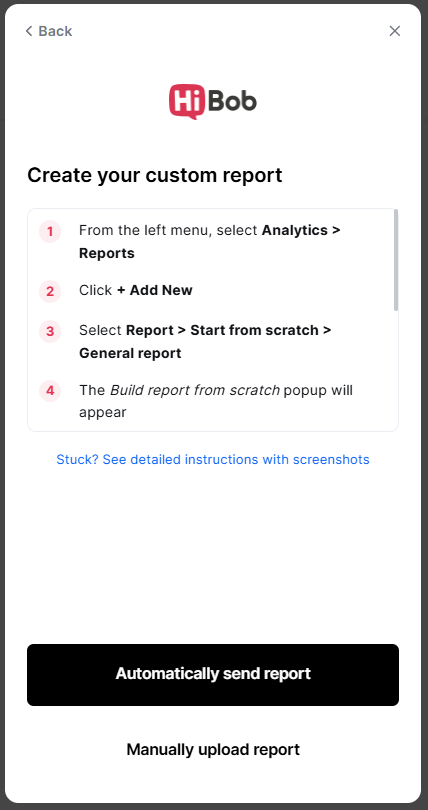
Task: Click the Create your custom report heading
Action: point(154,175)
